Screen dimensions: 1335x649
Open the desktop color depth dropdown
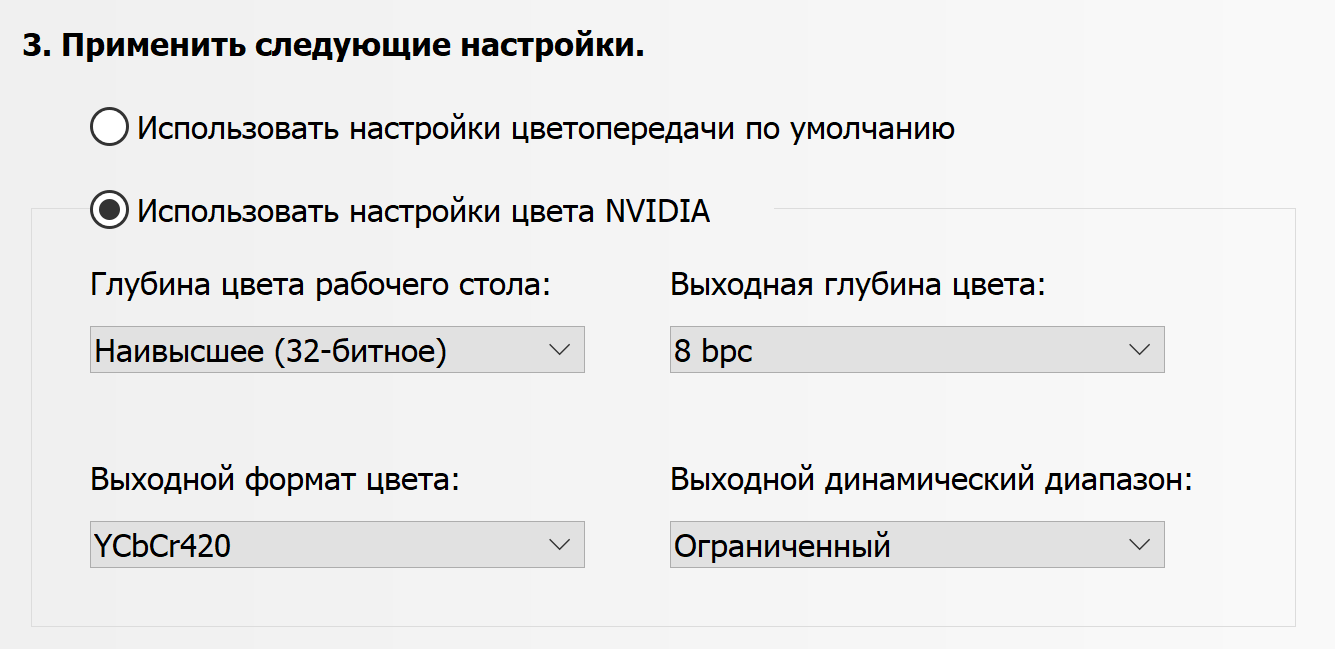pos(337,350)
